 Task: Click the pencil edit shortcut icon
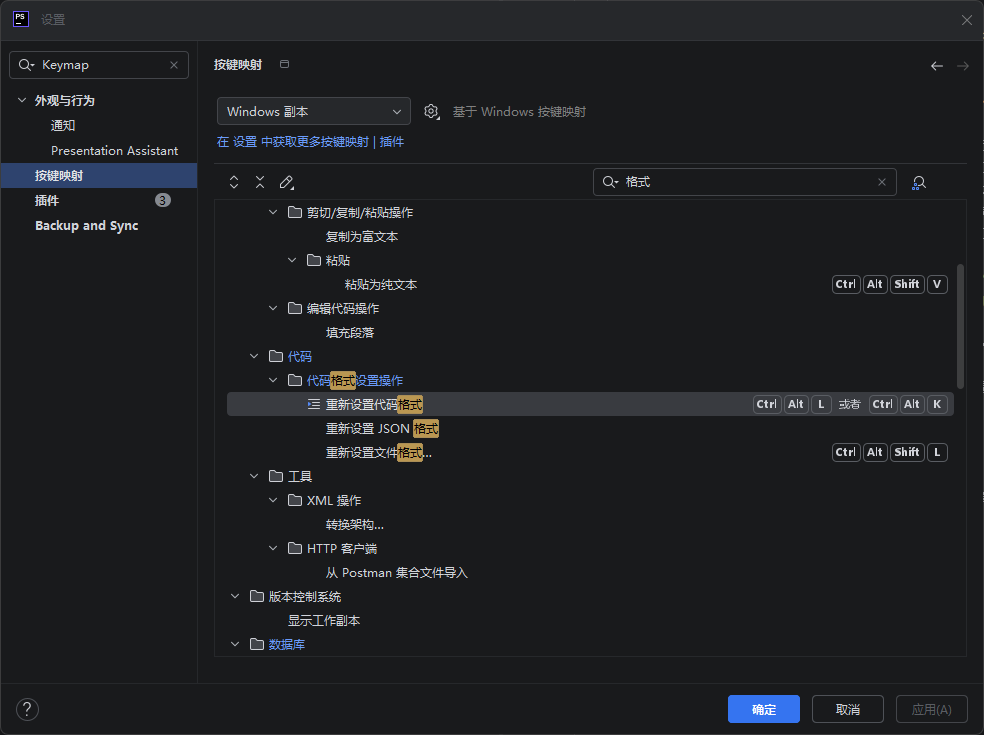click(287, 182)
